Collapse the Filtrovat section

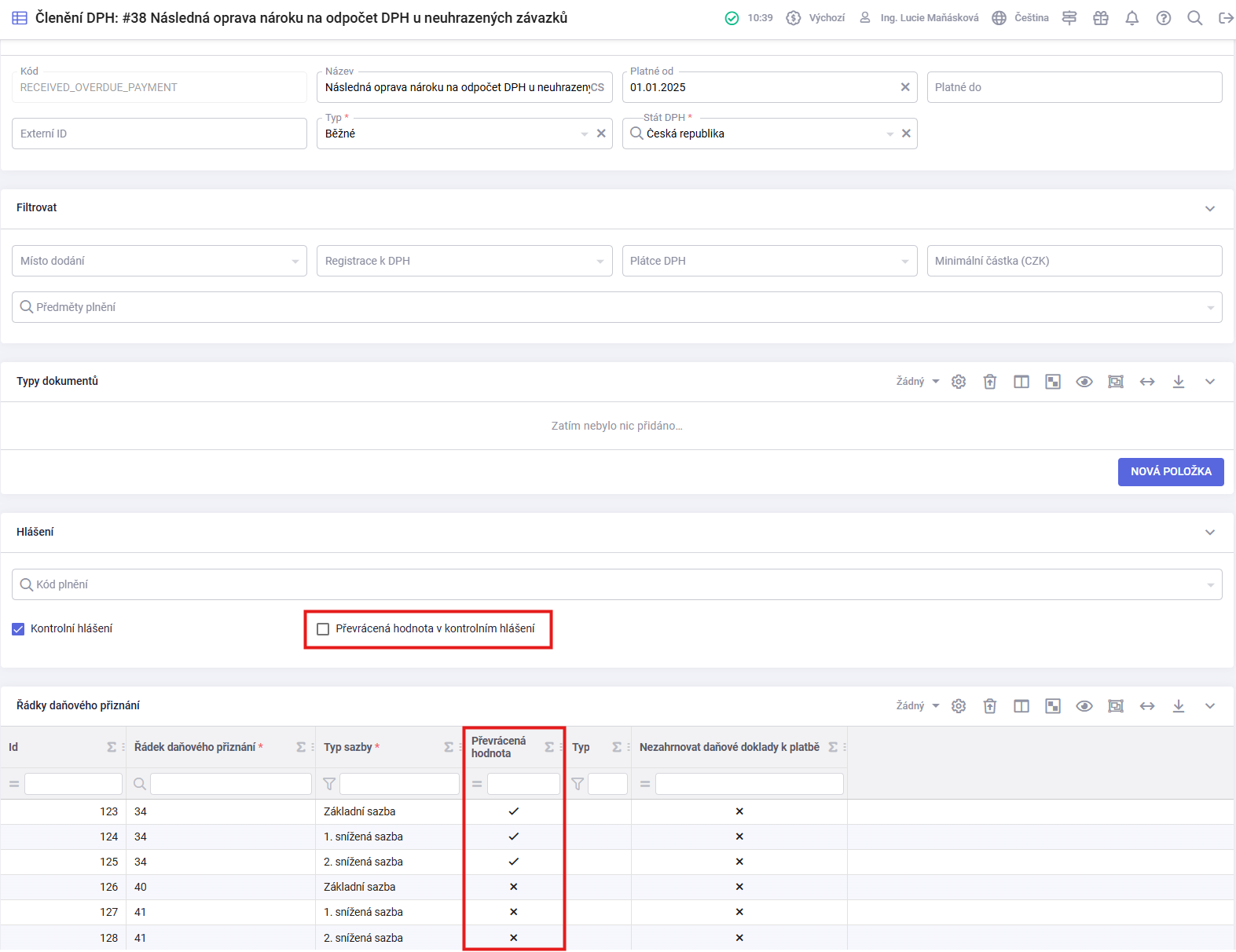(x=1210, y=208)
